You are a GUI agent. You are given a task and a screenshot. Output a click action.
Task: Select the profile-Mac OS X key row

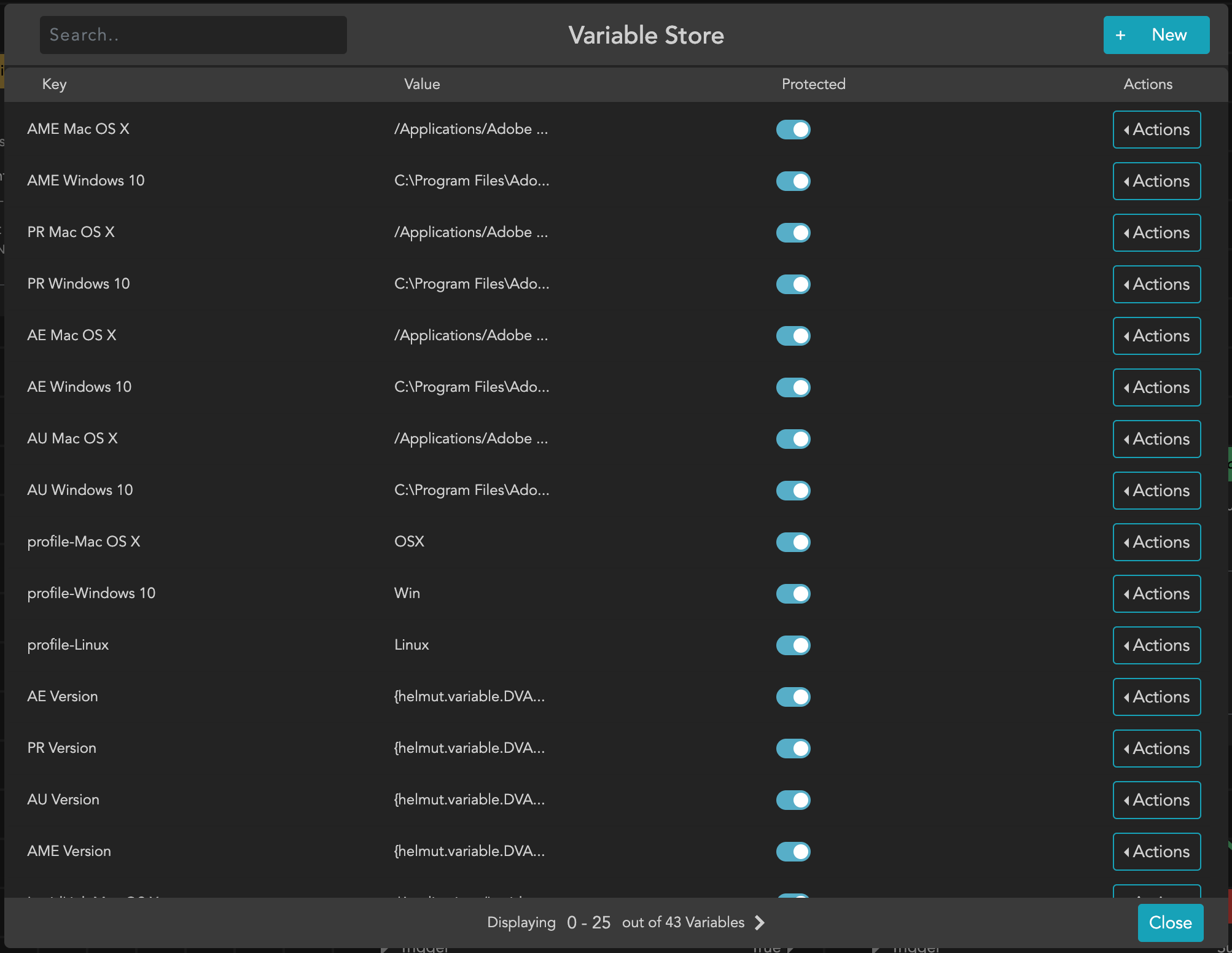(84, 542)
